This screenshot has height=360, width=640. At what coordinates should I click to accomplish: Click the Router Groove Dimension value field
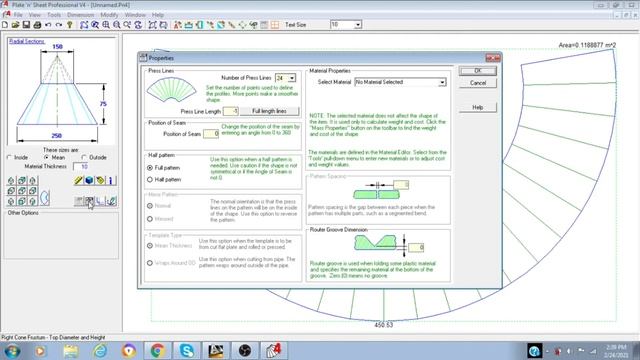[x=416, y=248]
